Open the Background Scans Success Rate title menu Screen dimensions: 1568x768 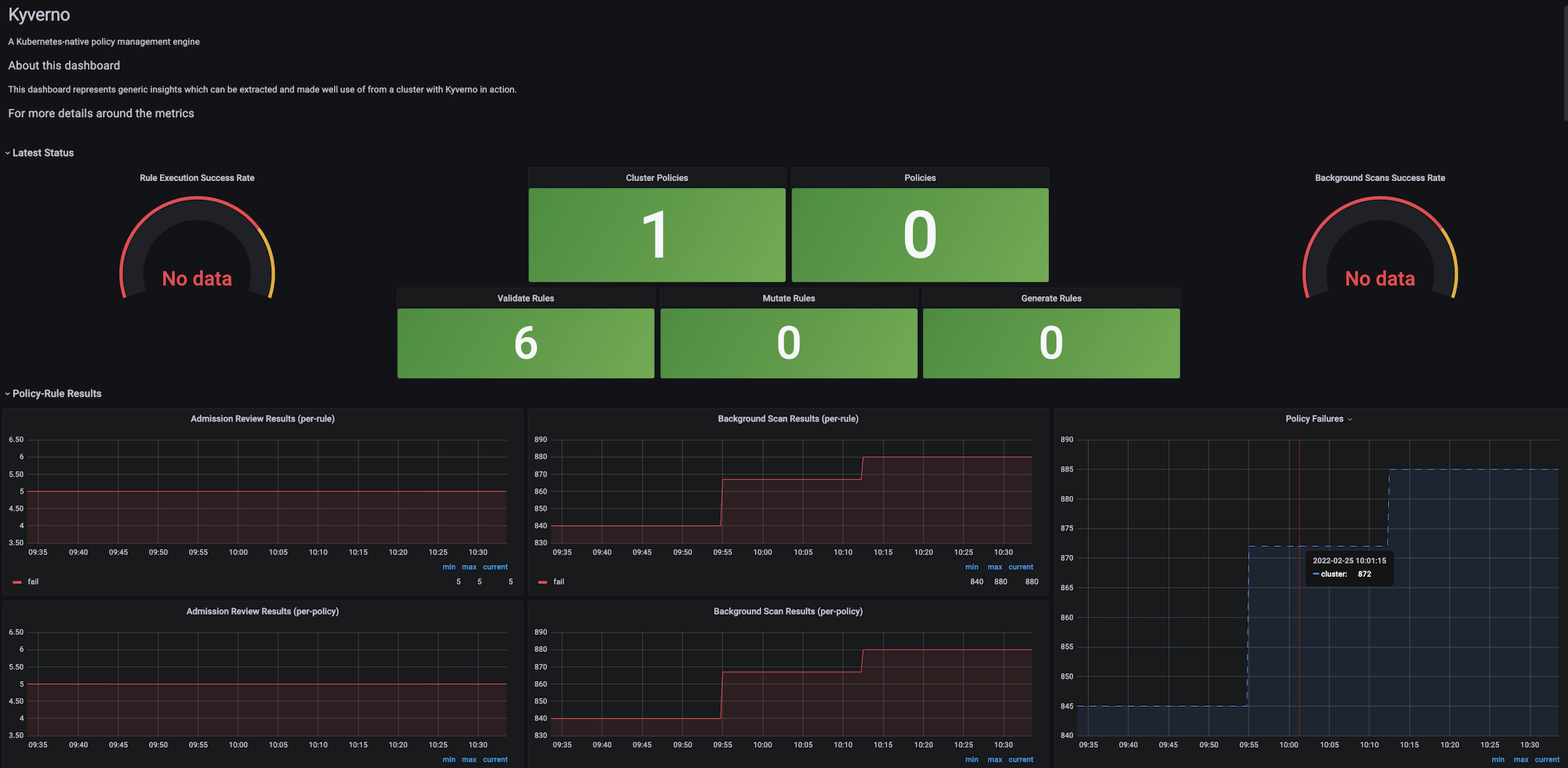[x=1380, y=178]
